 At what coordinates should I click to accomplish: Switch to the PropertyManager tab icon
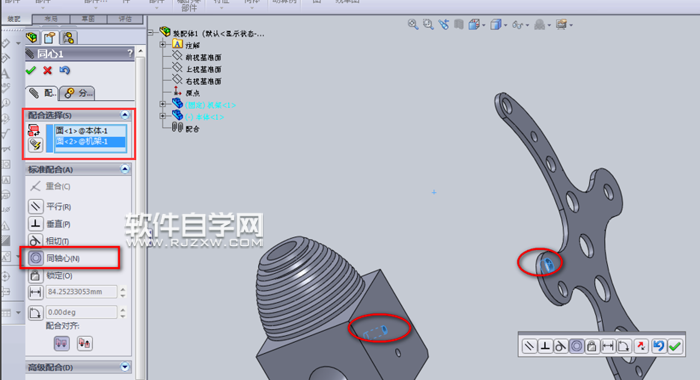50,38
